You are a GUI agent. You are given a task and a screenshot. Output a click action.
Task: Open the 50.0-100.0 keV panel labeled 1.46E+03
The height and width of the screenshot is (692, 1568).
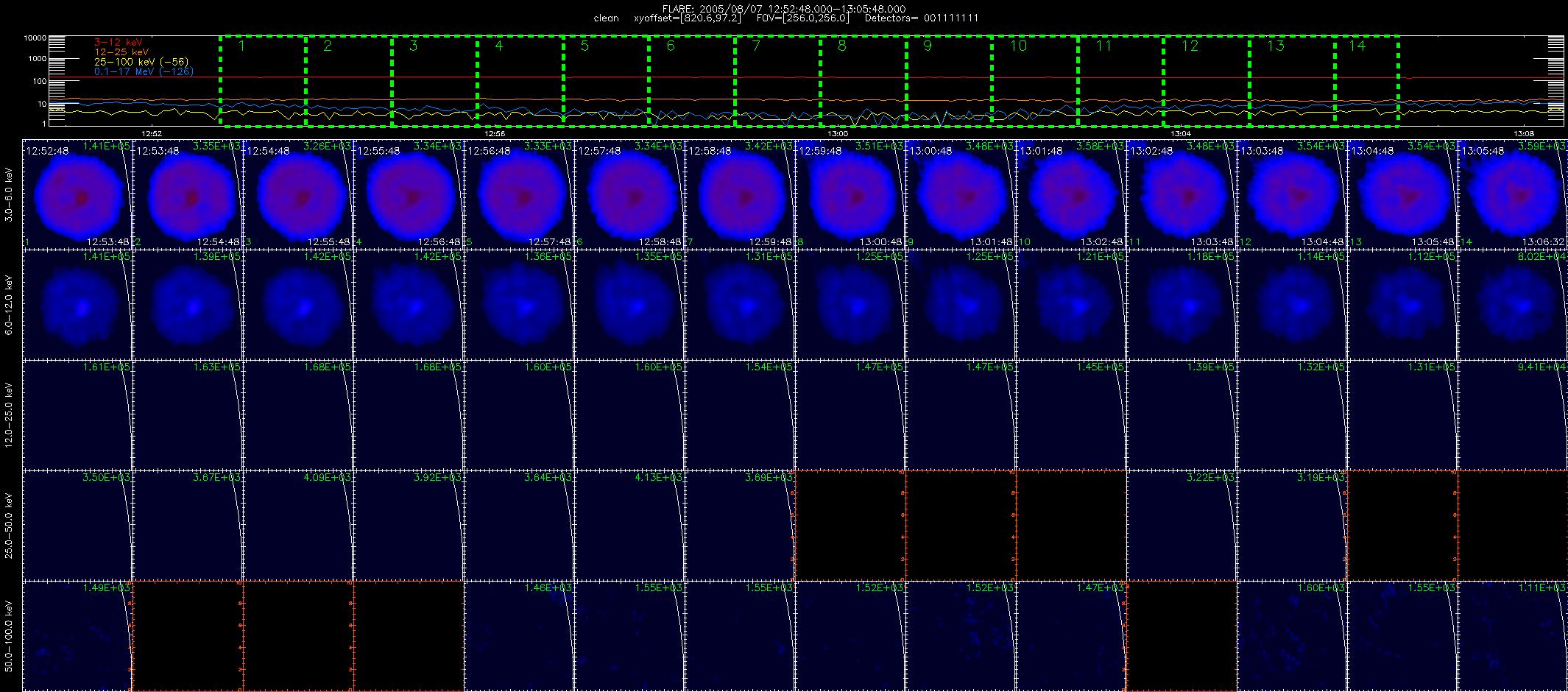click(x=519, y=636)
